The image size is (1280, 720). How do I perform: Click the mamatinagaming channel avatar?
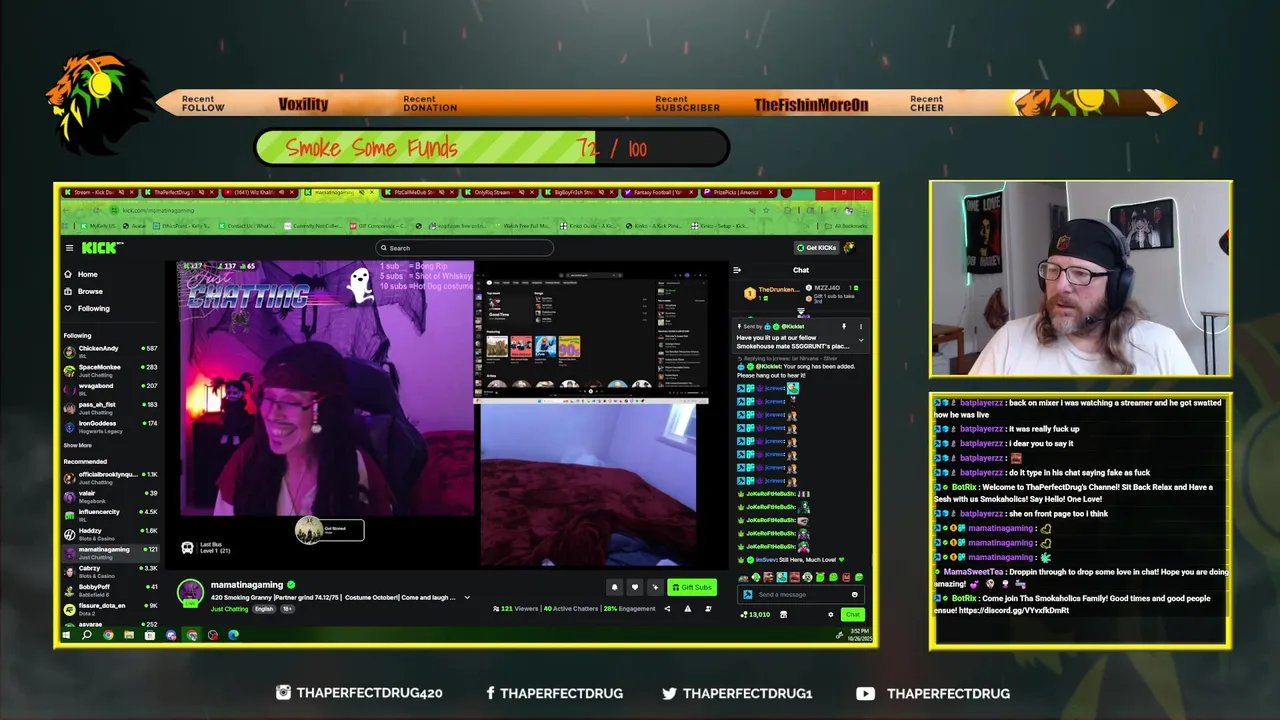pyautogui.click(x=190, y=593)
